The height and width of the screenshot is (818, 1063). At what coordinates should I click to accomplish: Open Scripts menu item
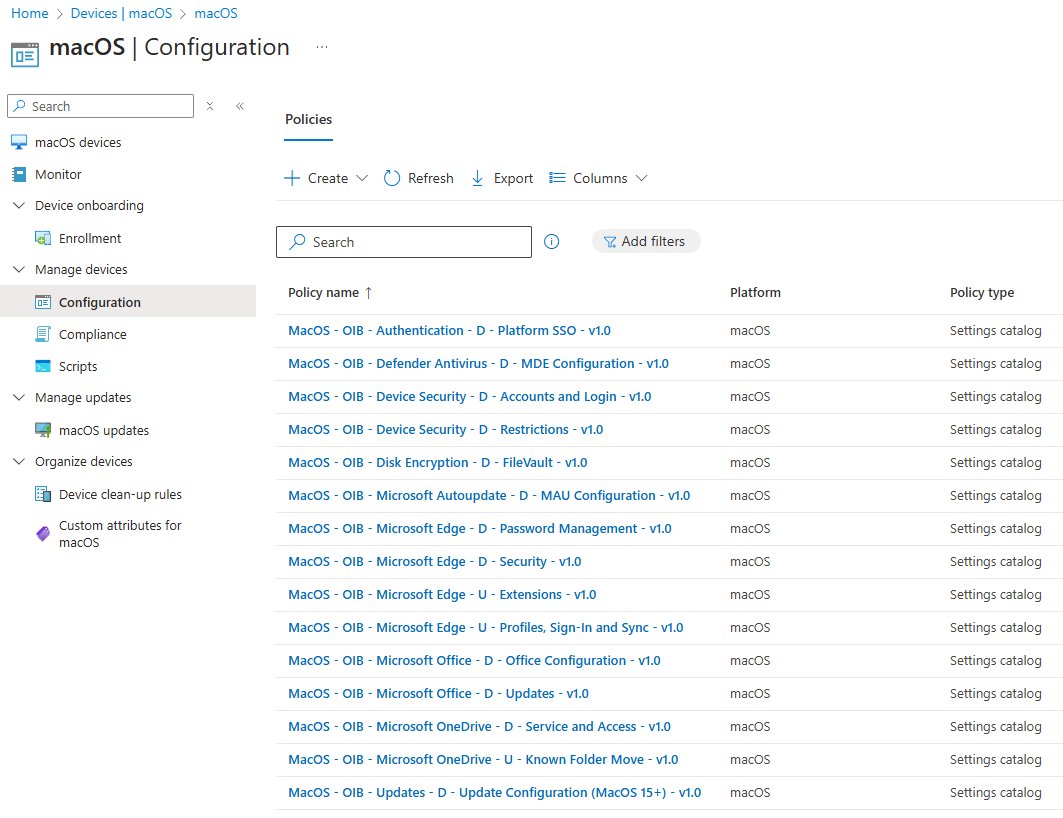[78, 367]
